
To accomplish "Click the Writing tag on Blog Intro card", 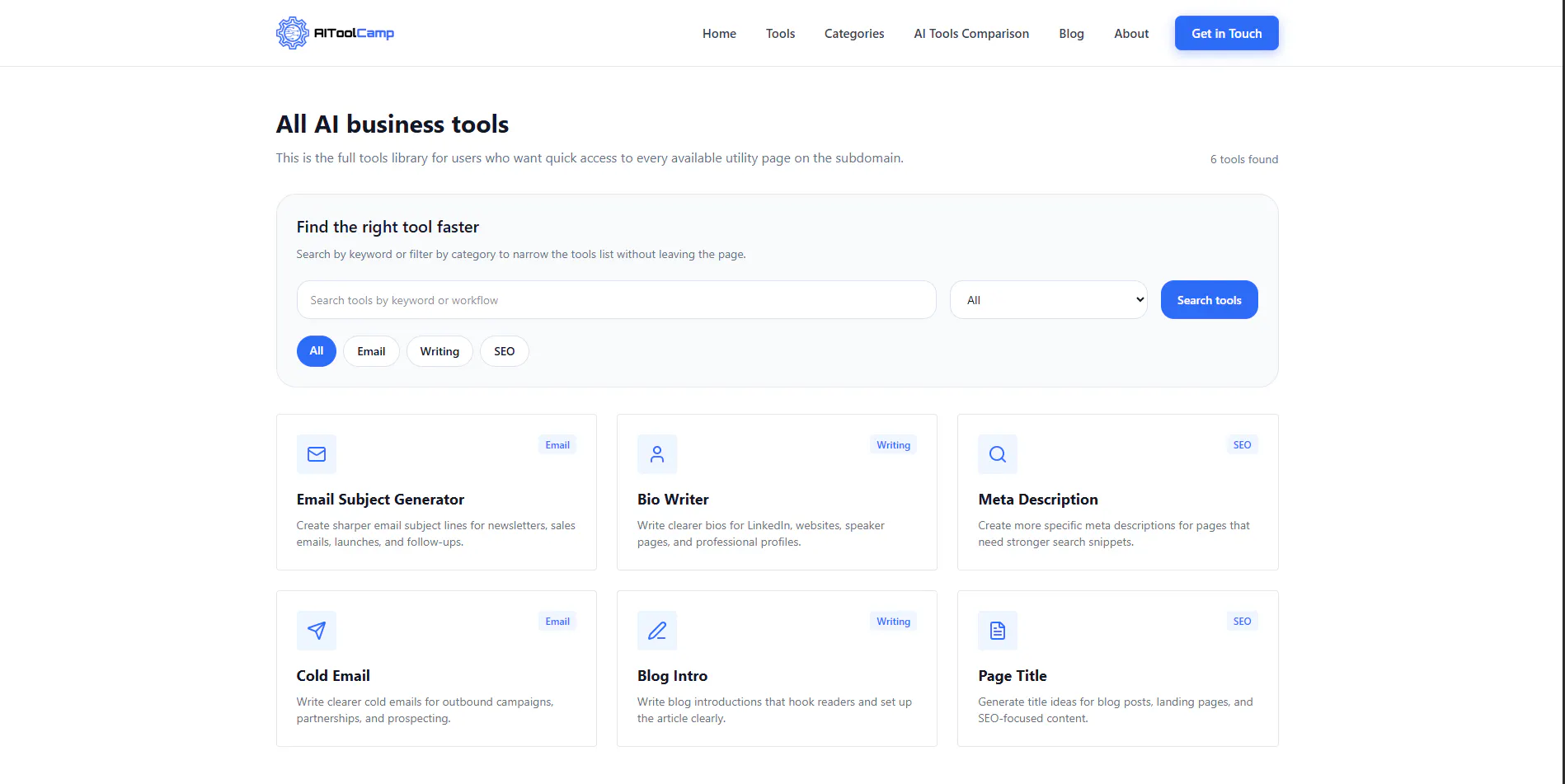I will click(893, 622).
